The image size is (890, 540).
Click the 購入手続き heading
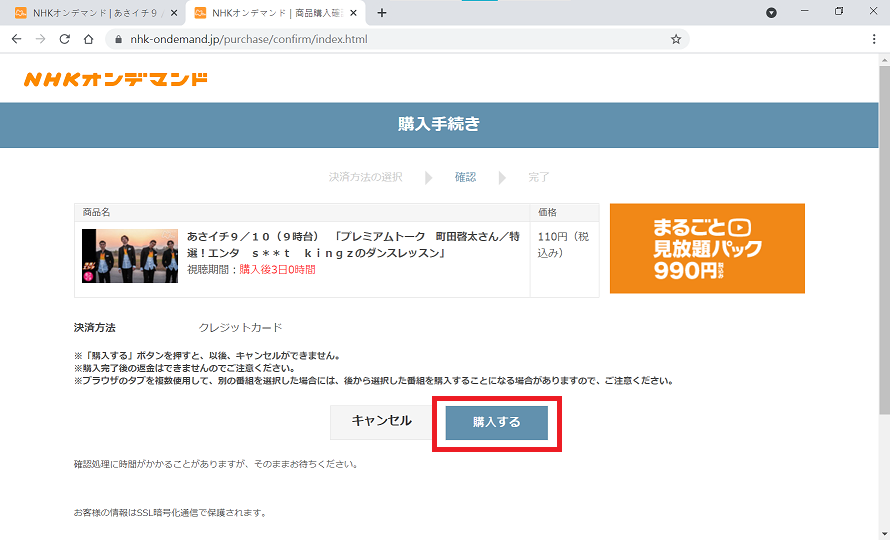(x=439, y=124)
